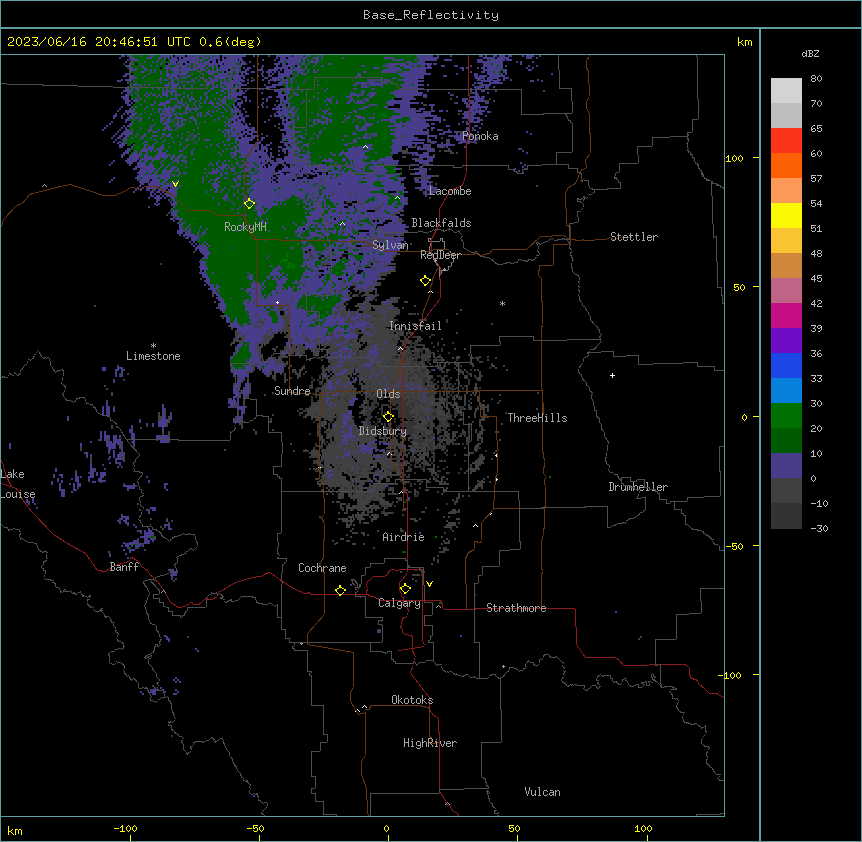Select the yellow diamond marker between Olds and Didsbury
The height and width of the screenshot is (842, 862).
tap(388, 416)
